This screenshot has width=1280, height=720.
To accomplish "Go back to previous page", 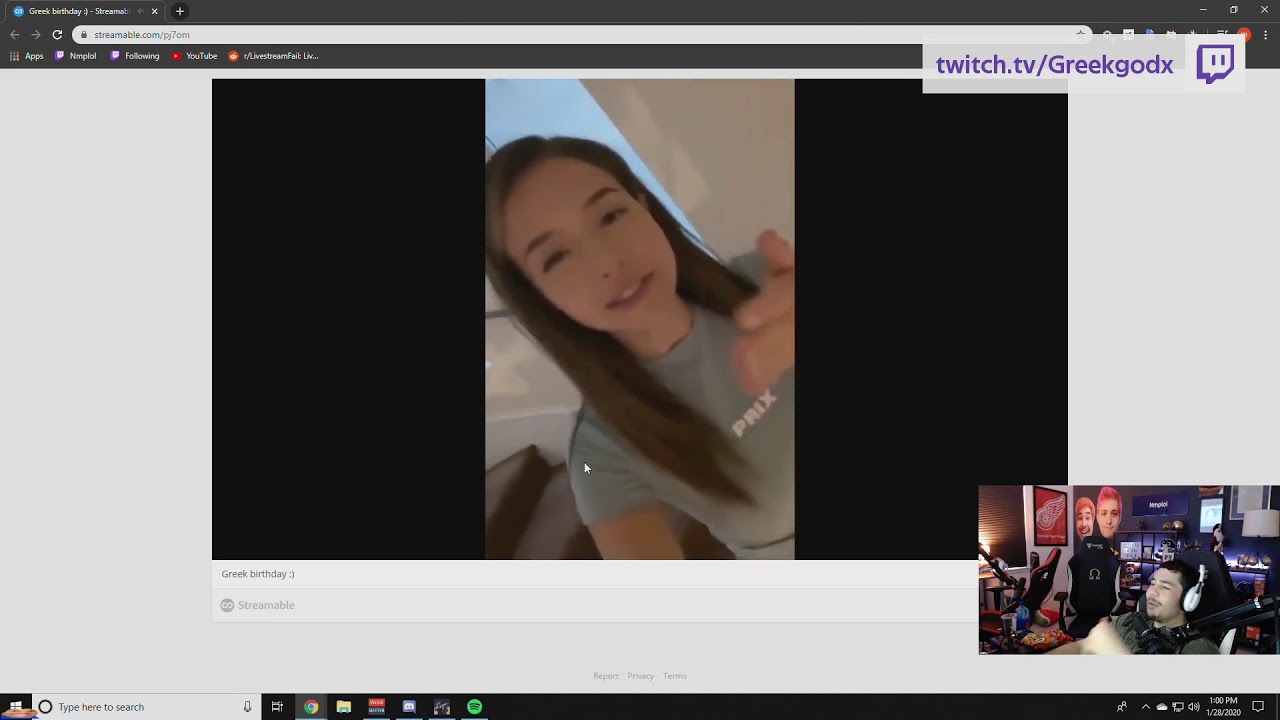I will coord(15,34).
